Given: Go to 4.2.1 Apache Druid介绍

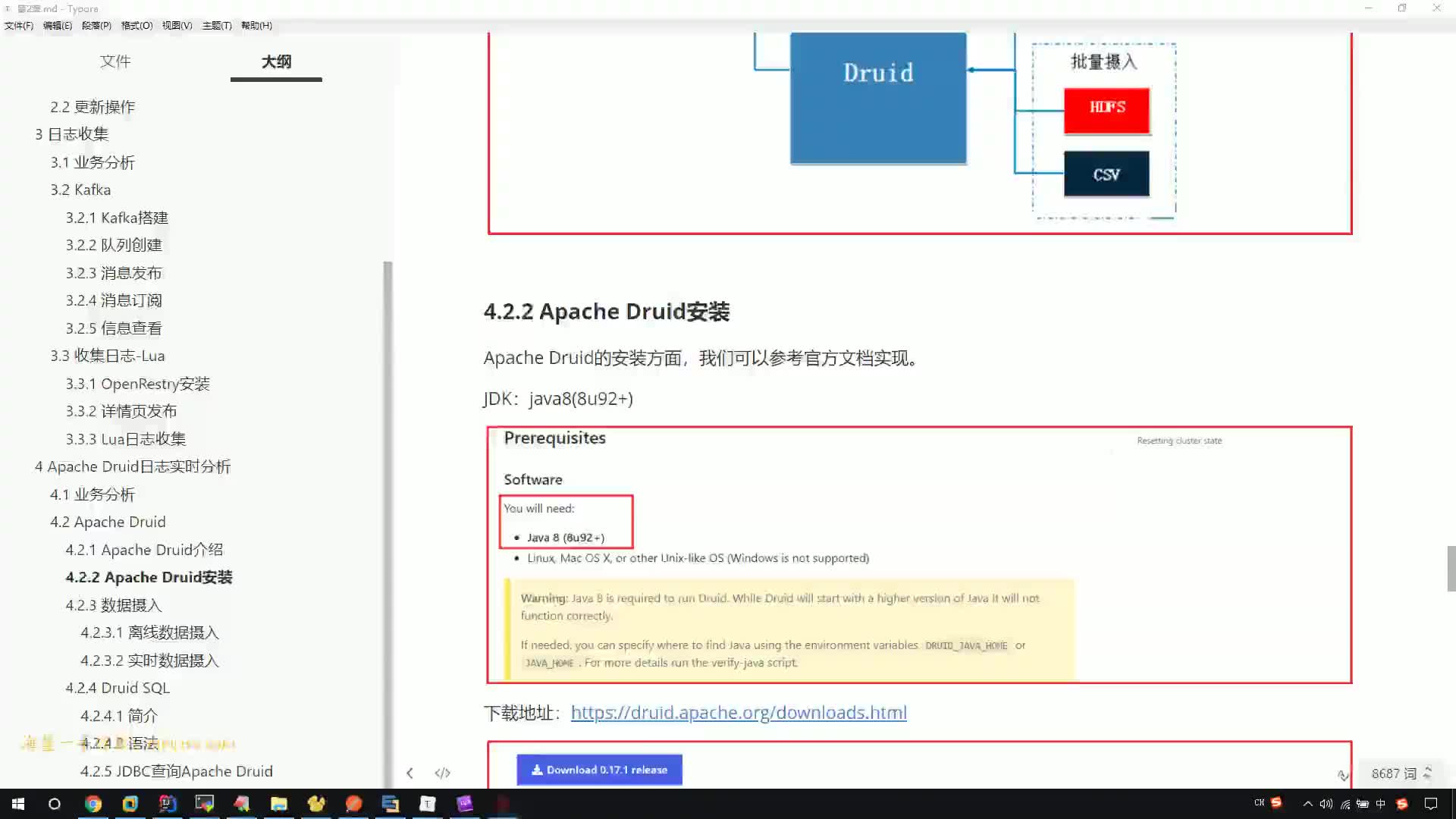Looking at the screenshot, I should tap(144, 550).
